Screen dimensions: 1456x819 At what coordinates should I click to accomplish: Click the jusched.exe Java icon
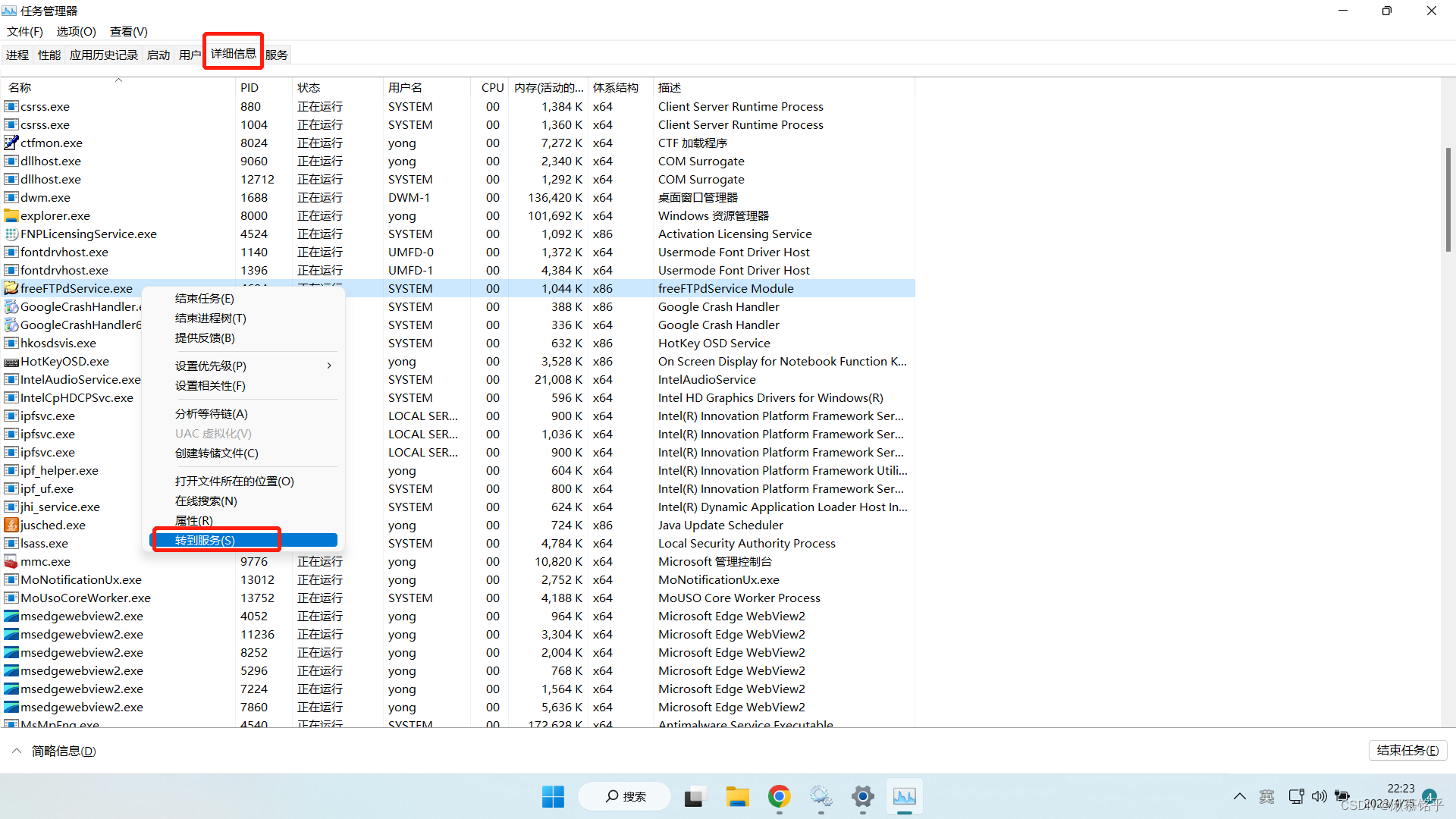coord(11,525)
